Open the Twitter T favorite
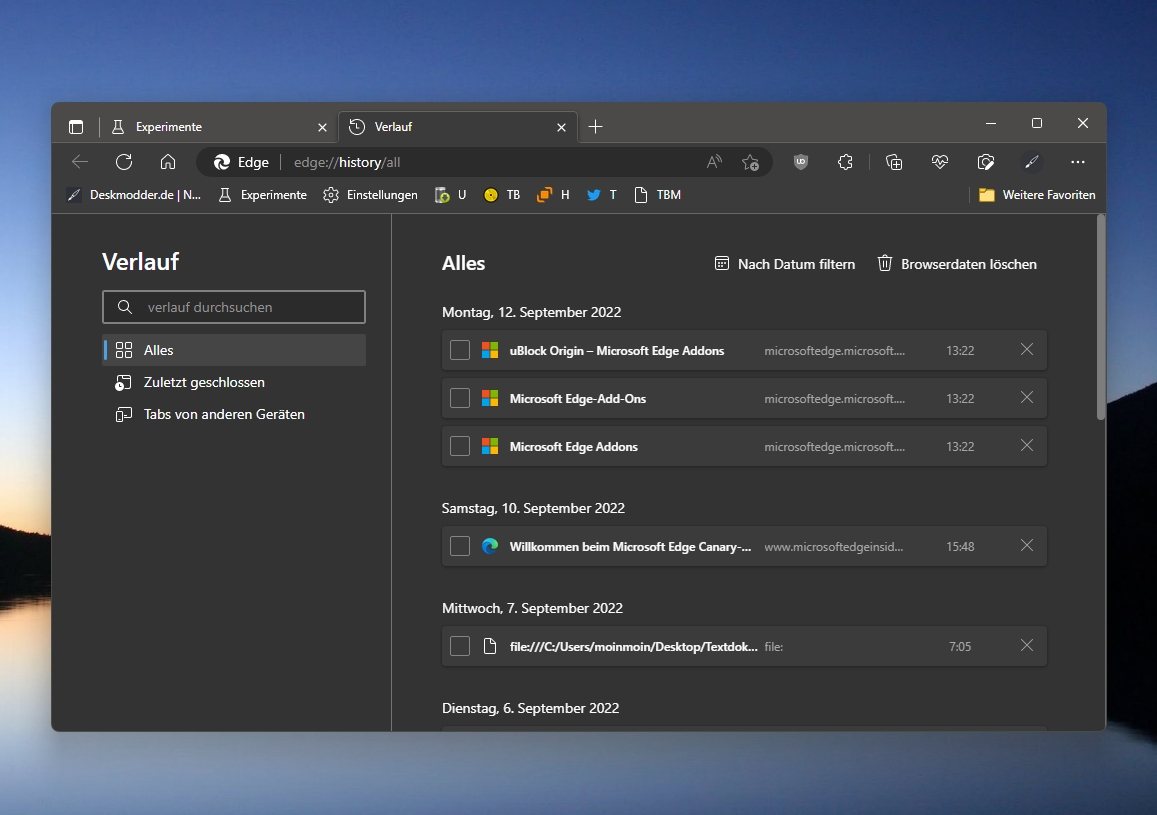This screenshot has width=1157, height=815. coord(601,195)
